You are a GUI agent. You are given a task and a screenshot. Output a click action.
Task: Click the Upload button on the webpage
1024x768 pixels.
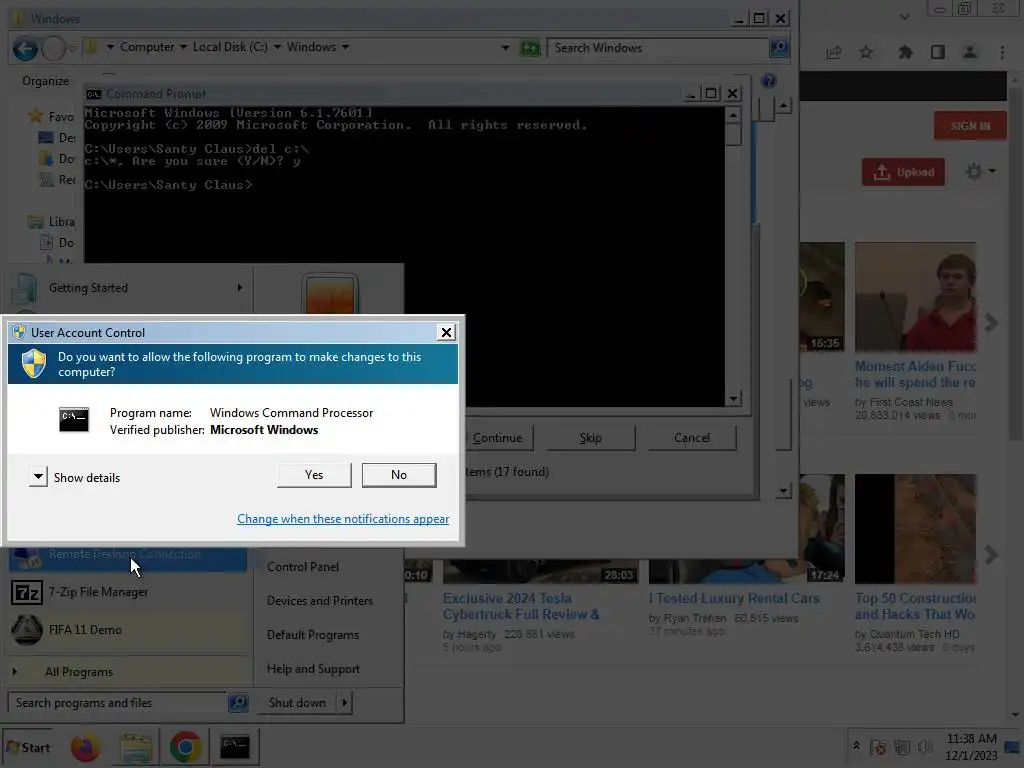pos(903,172)
